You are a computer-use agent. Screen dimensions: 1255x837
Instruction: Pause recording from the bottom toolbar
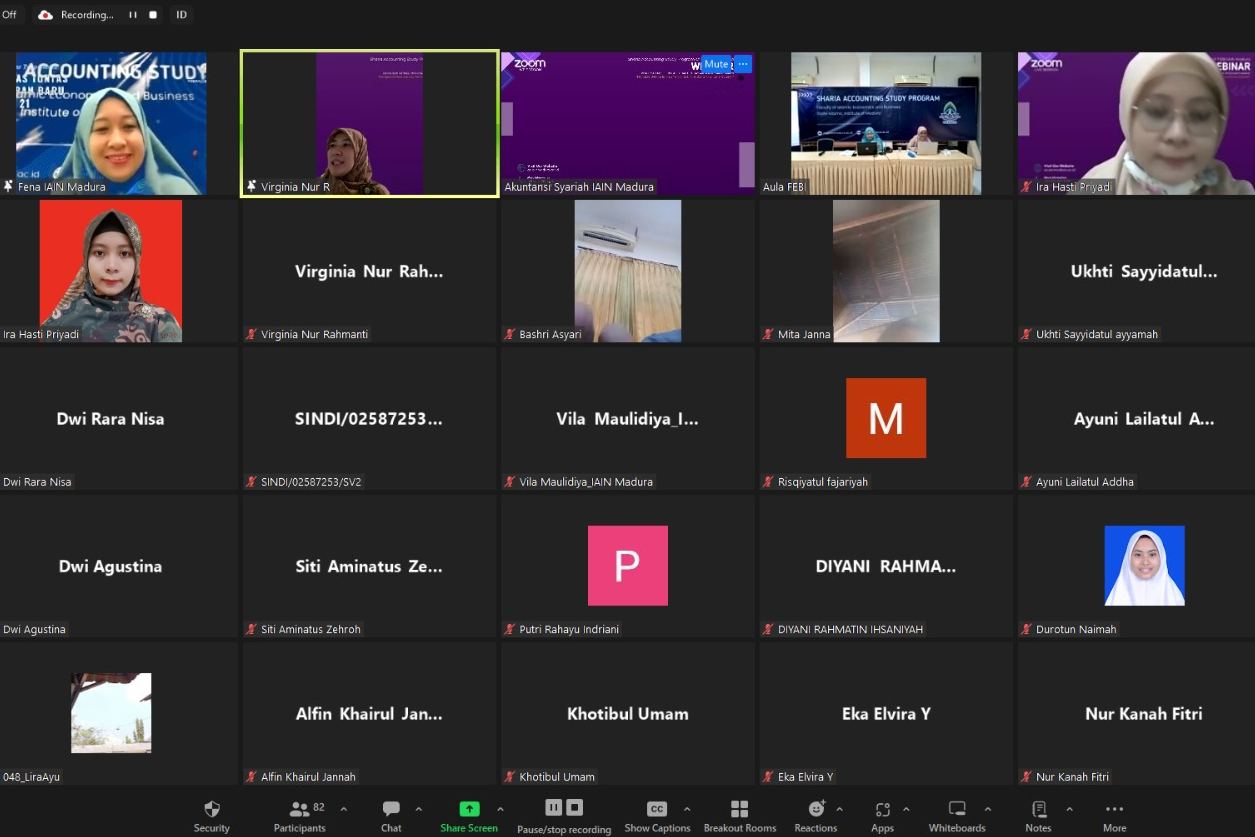(553, 807)
